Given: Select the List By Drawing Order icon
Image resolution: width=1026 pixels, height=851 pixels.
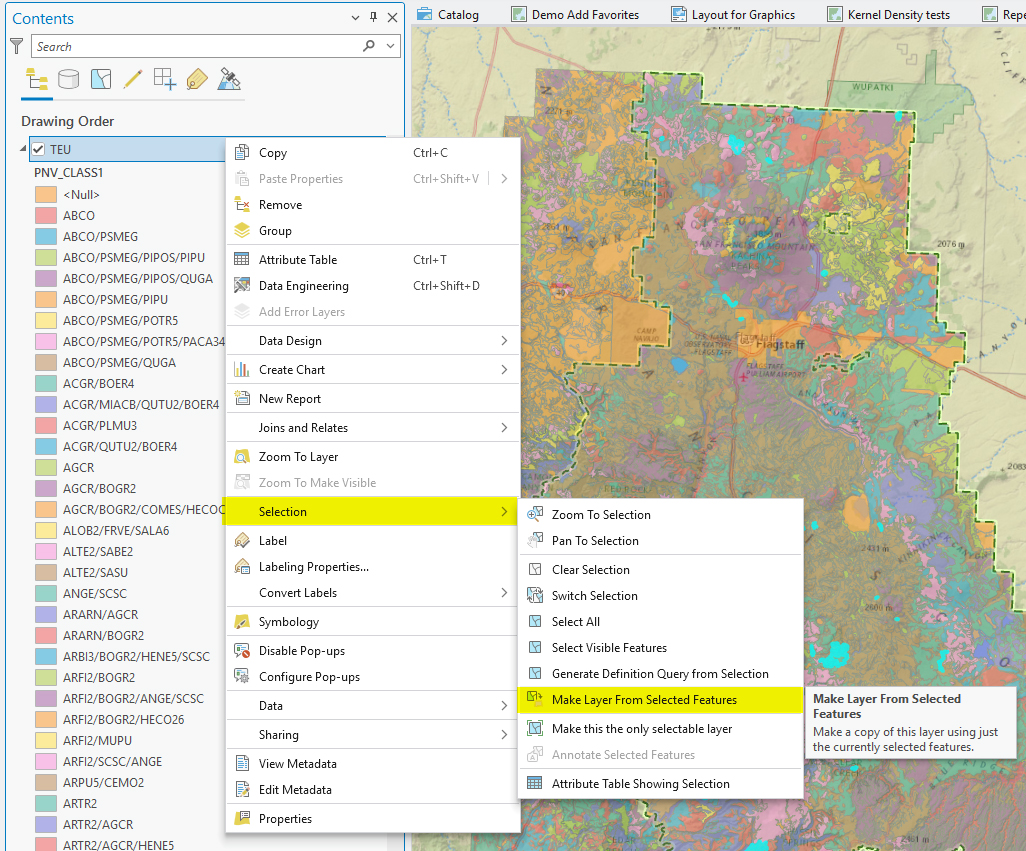Looking at the screenshot, I should pos(37,80).
